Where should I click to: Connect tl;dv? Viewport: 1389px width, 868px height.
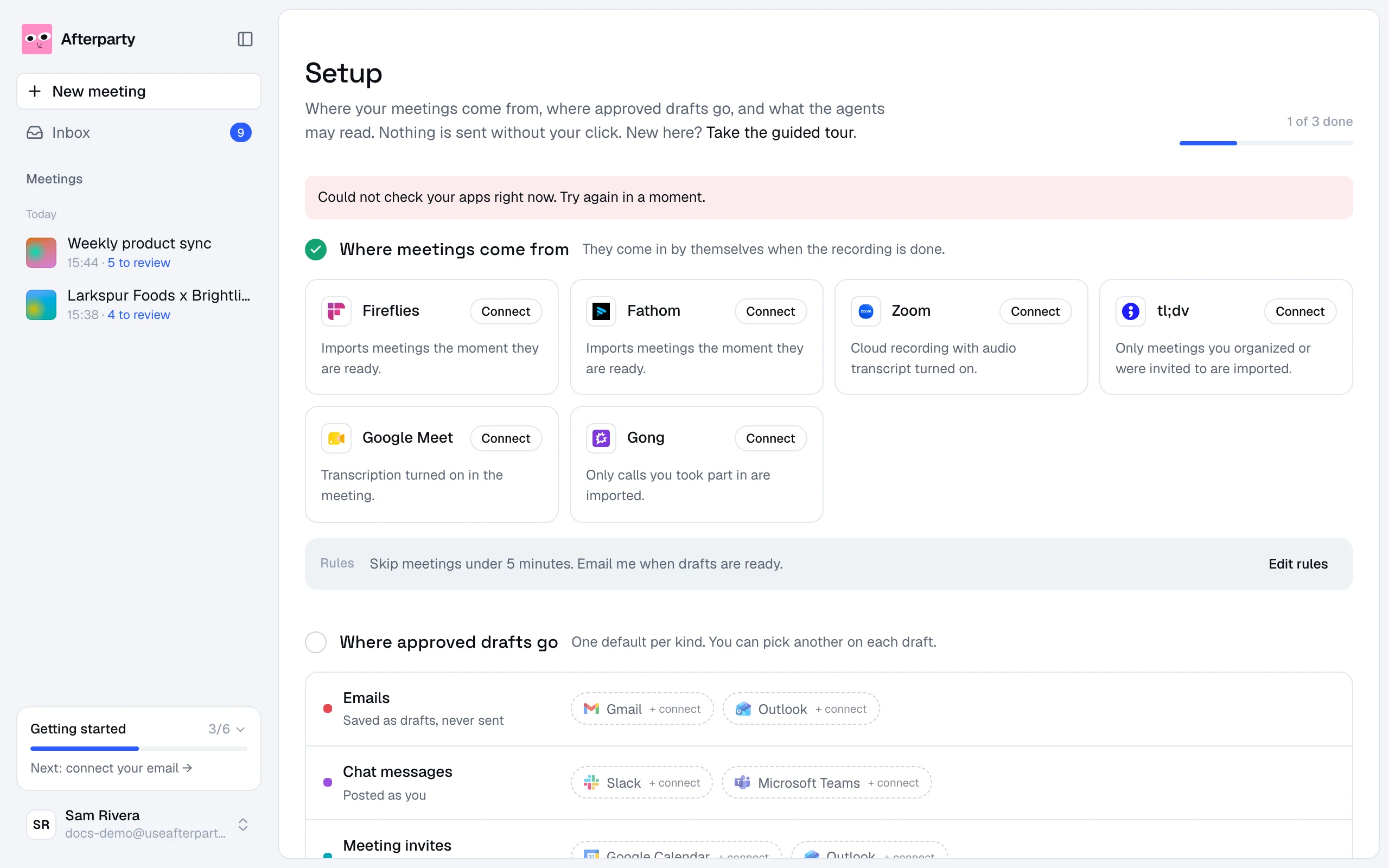1300,311
